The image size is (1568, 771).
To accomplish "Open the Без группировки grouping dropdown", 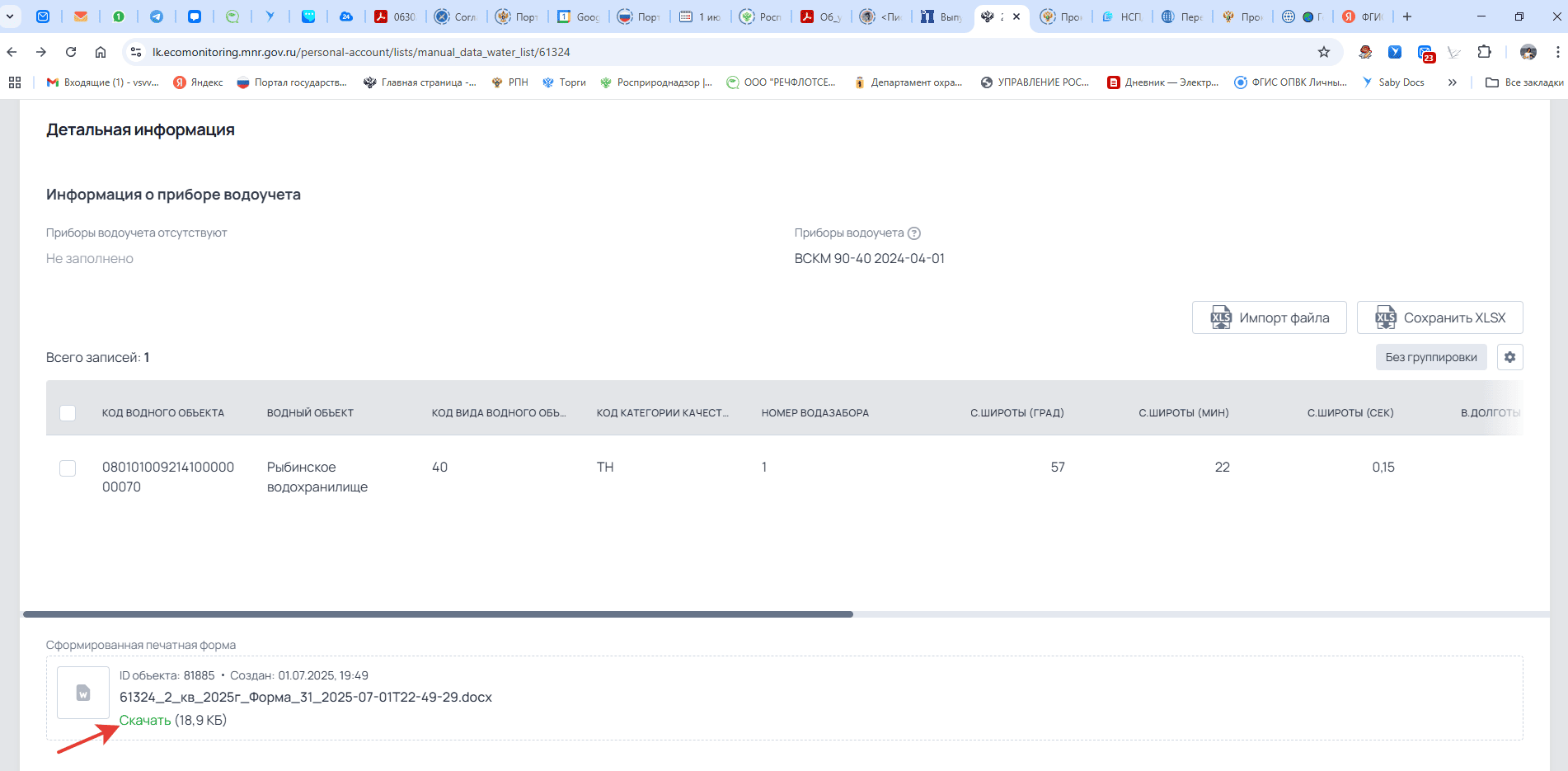I will coord(1430,357).
